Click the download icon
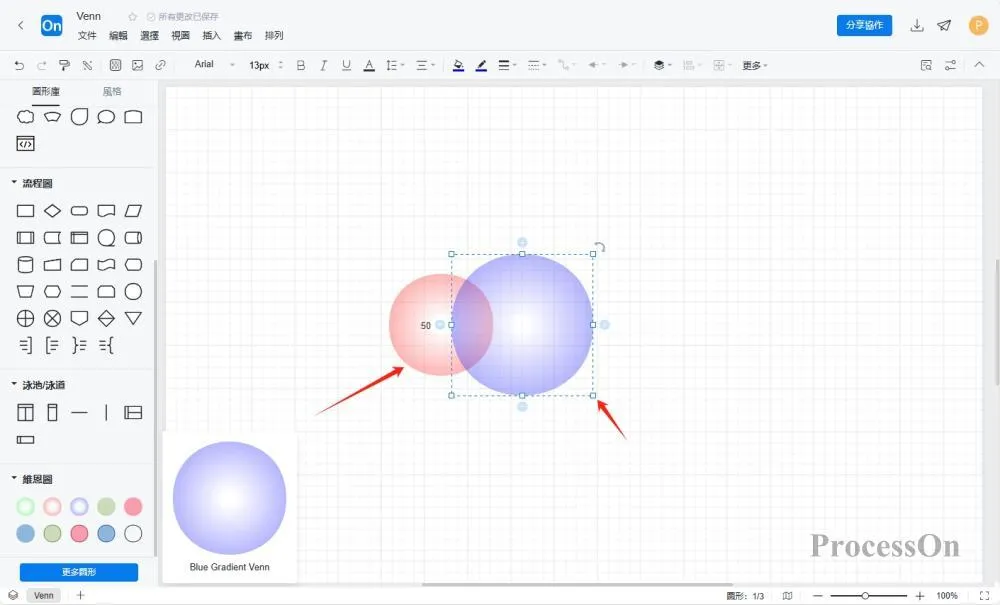The image size is (1000, 605). coord(916,26)
